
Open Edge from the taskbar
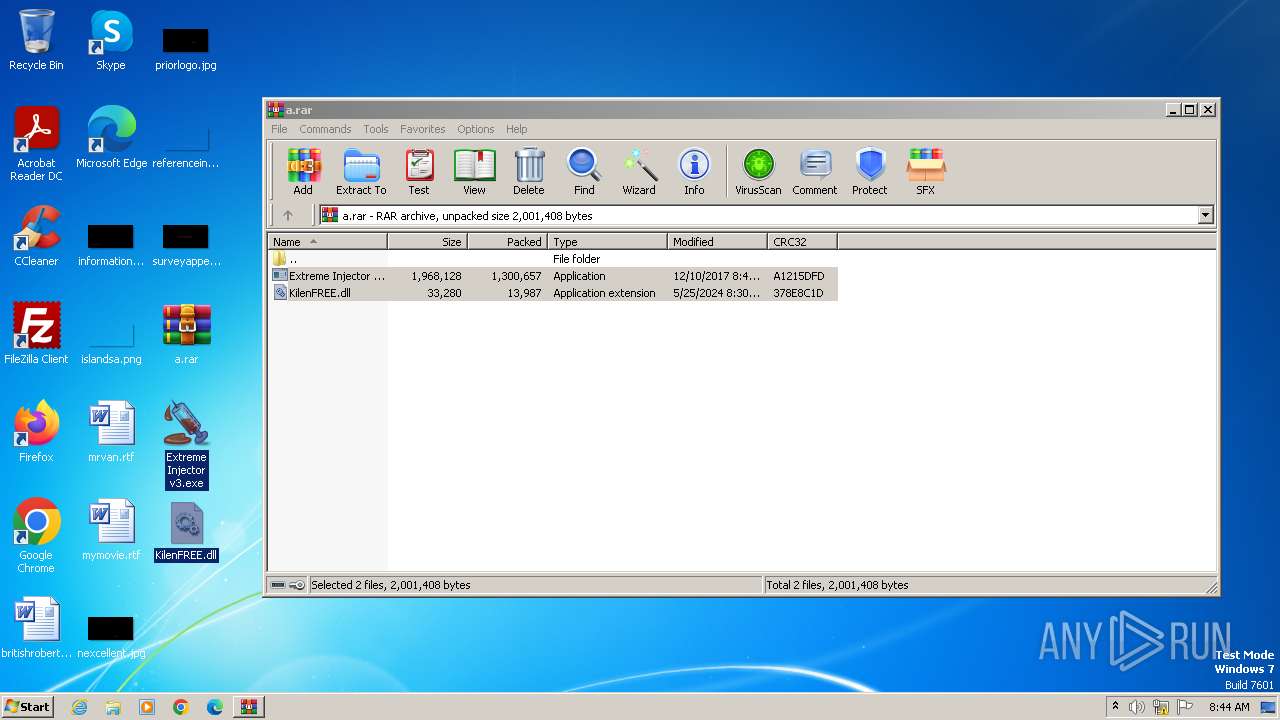[215, 707]
